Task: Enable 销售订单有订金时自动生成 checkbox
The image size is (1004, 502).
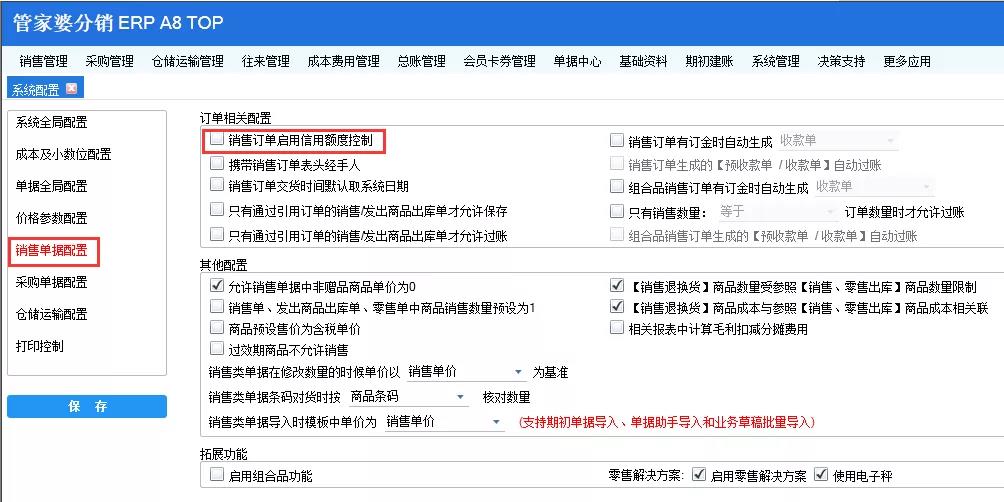Action: [617, 140]
